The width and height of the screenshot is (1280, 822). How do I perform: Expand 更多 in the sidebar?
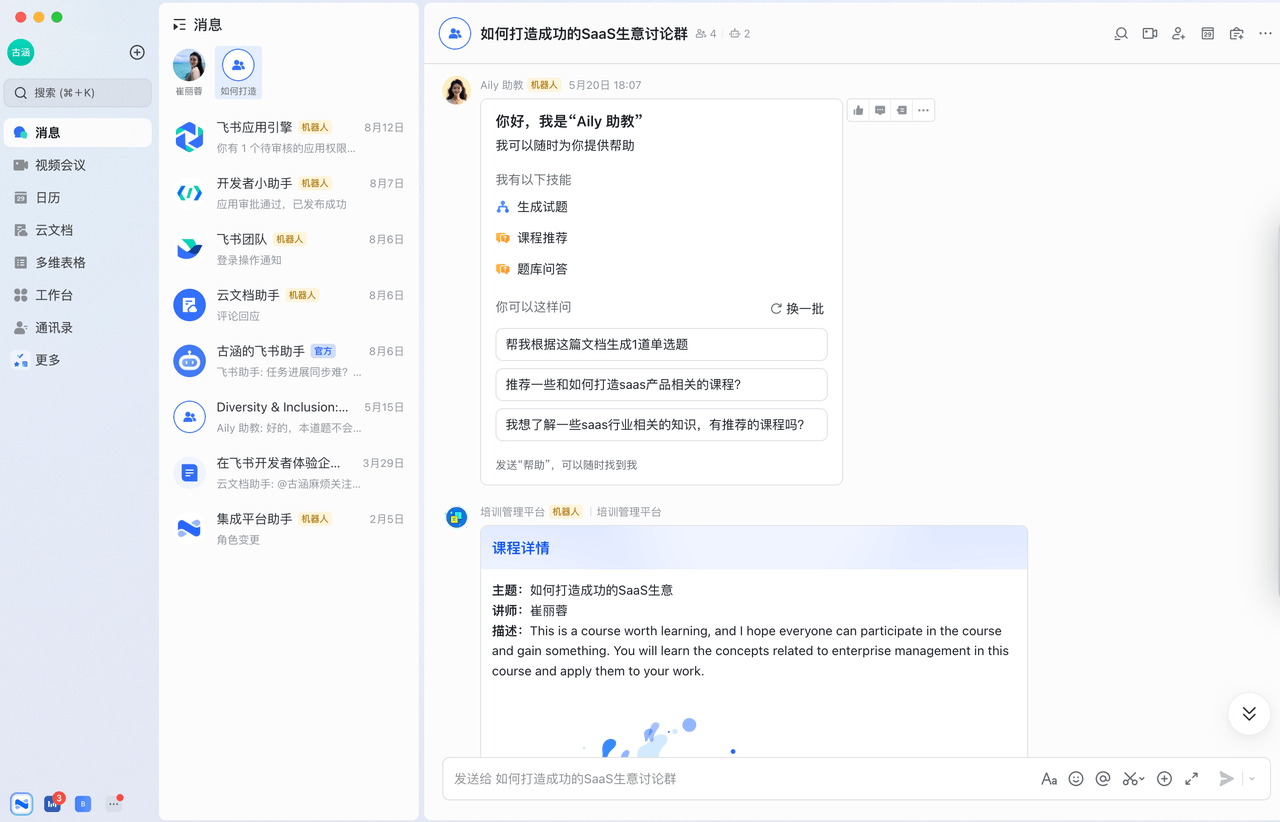coord(78,360)
